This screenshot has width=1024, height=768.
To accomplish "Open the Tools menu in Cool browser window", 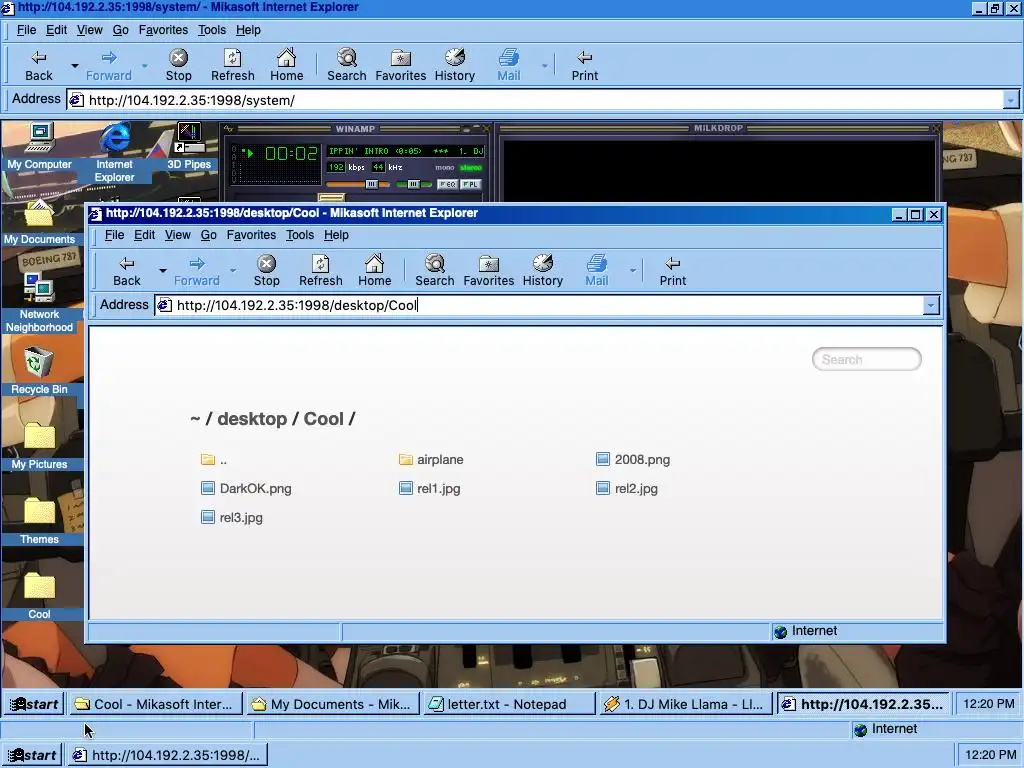I will point(300,235).
